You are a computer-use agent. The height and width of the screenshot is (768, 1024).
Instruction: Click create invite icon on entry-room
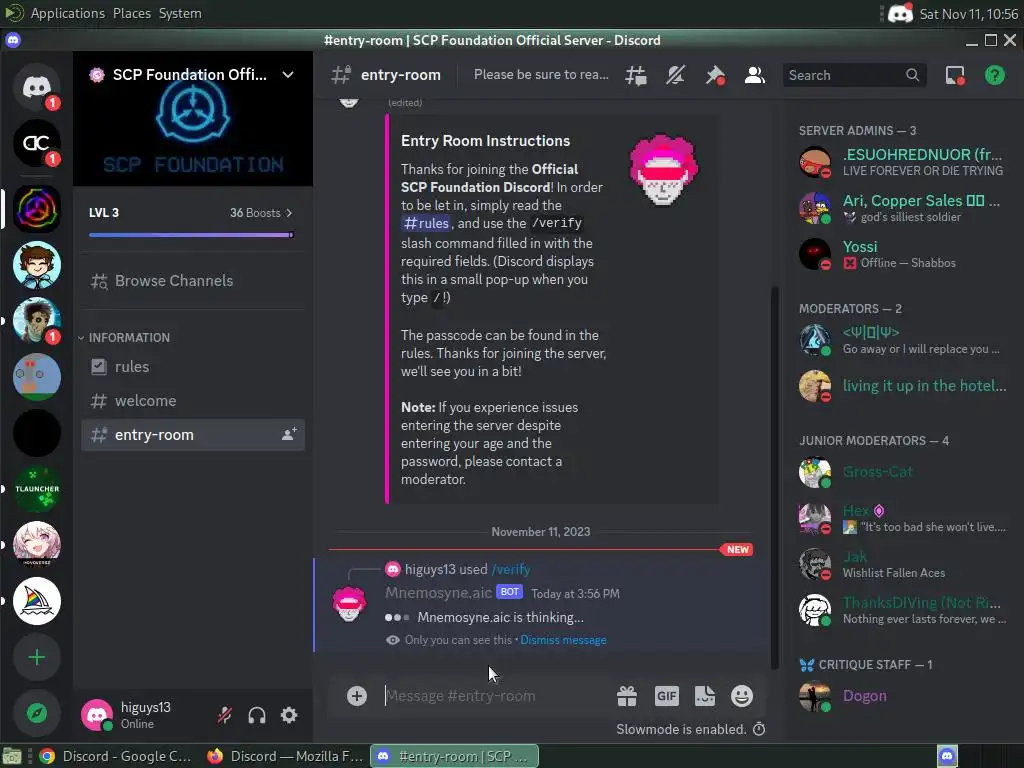point(289,435)
